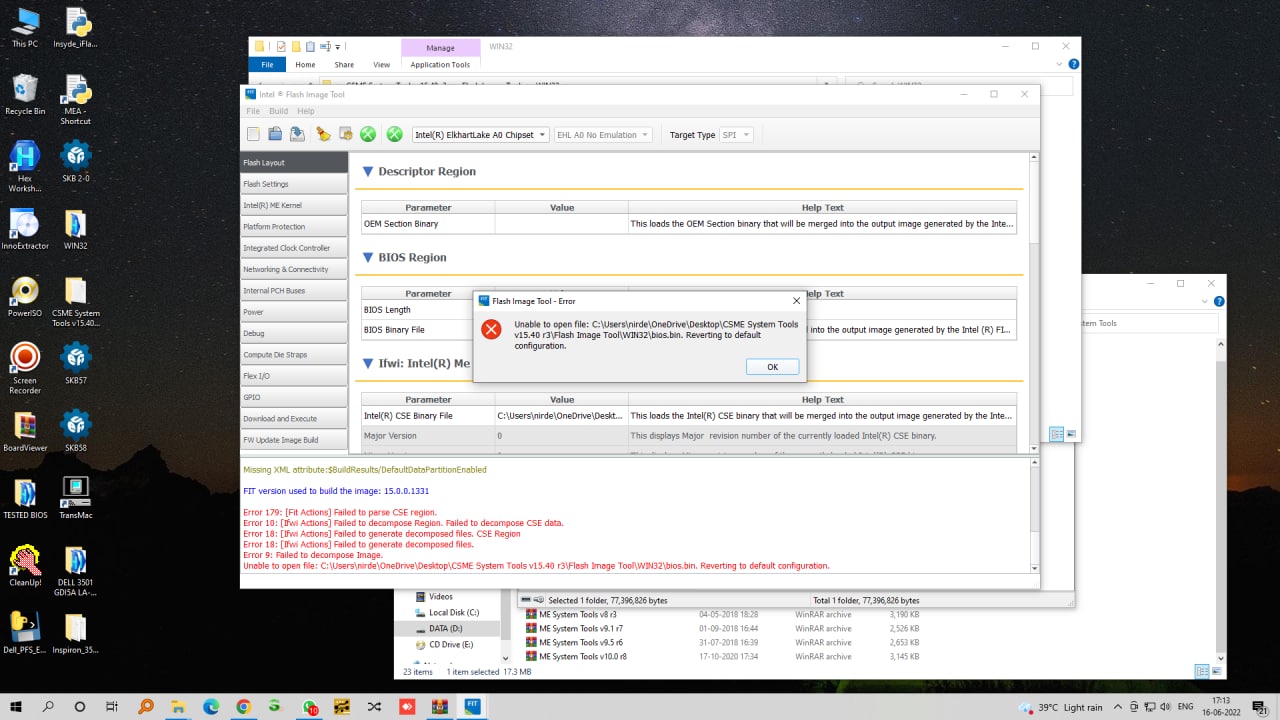Select the This PC desktop icon

pyautogui.click(x=25, y=28)
